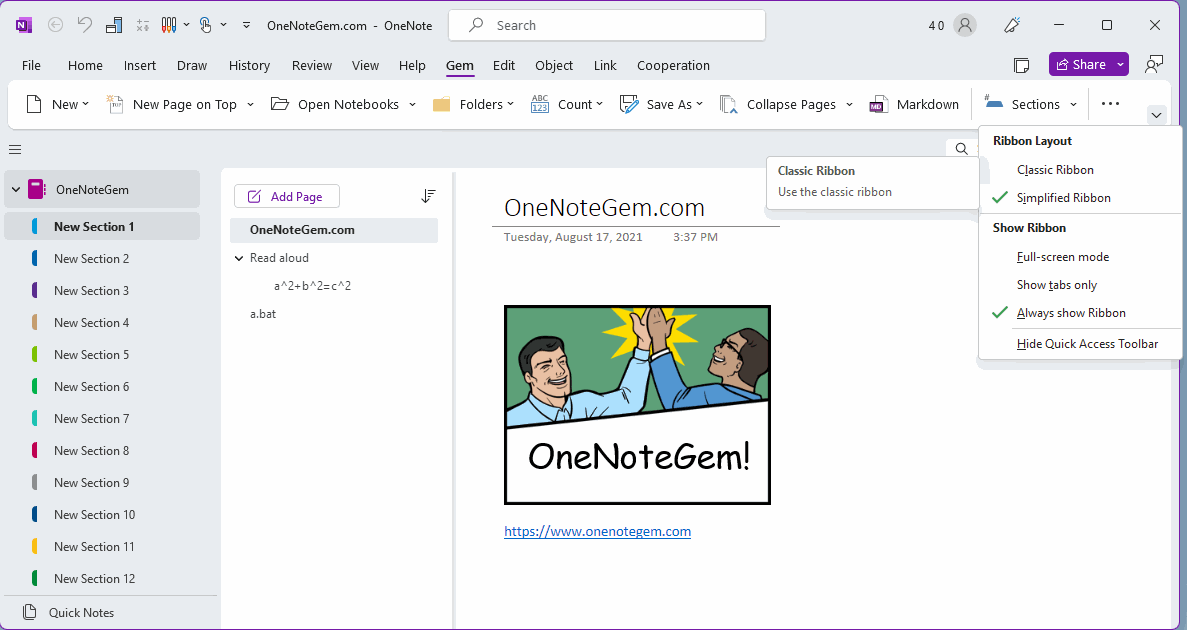Collapse the OneNoteGem notebook
The height and width of the screenshot is (630, 1187).
point(16,189)
